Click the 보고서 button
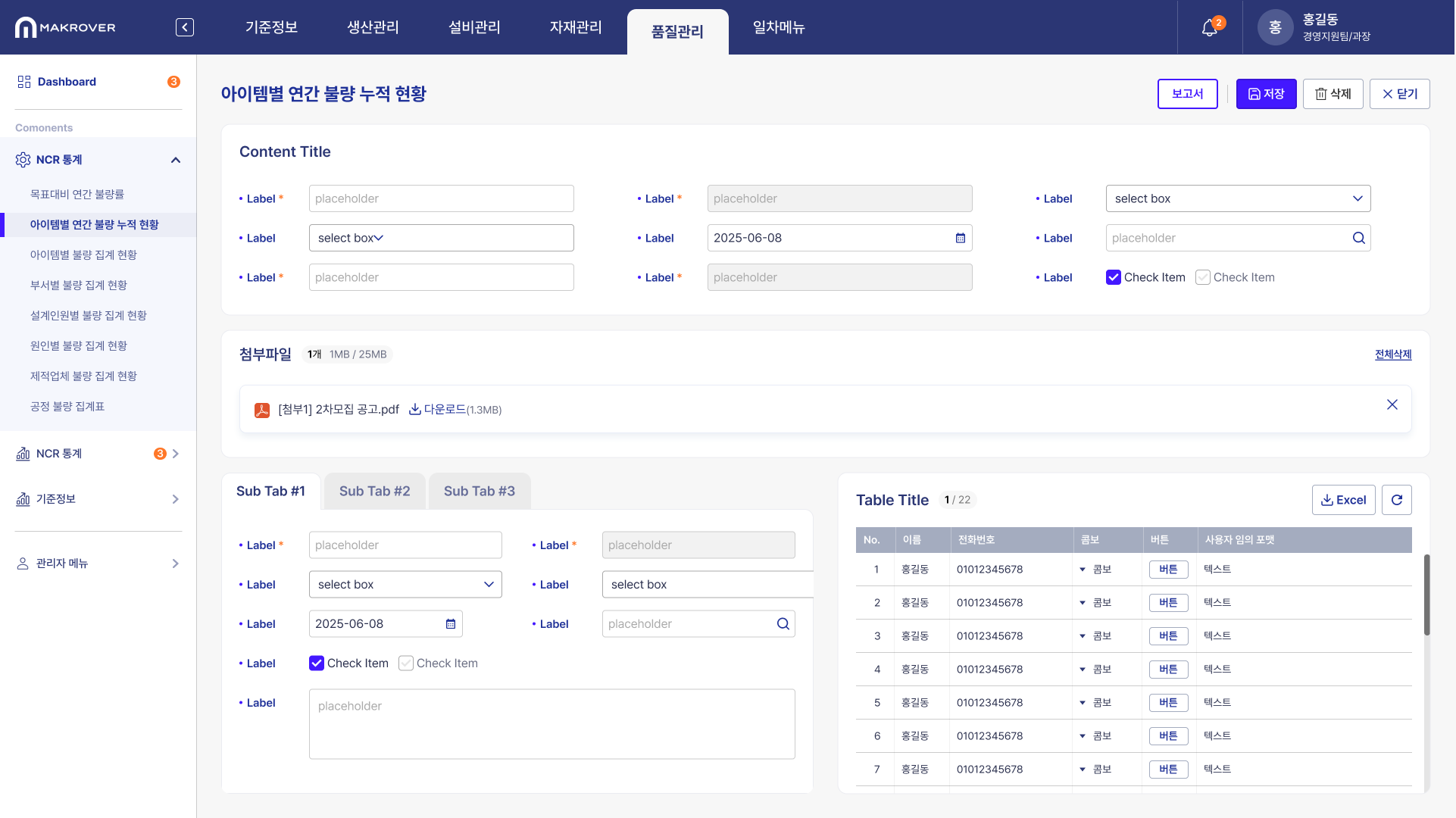The image size is (1456, 818). coord(1187,94)
